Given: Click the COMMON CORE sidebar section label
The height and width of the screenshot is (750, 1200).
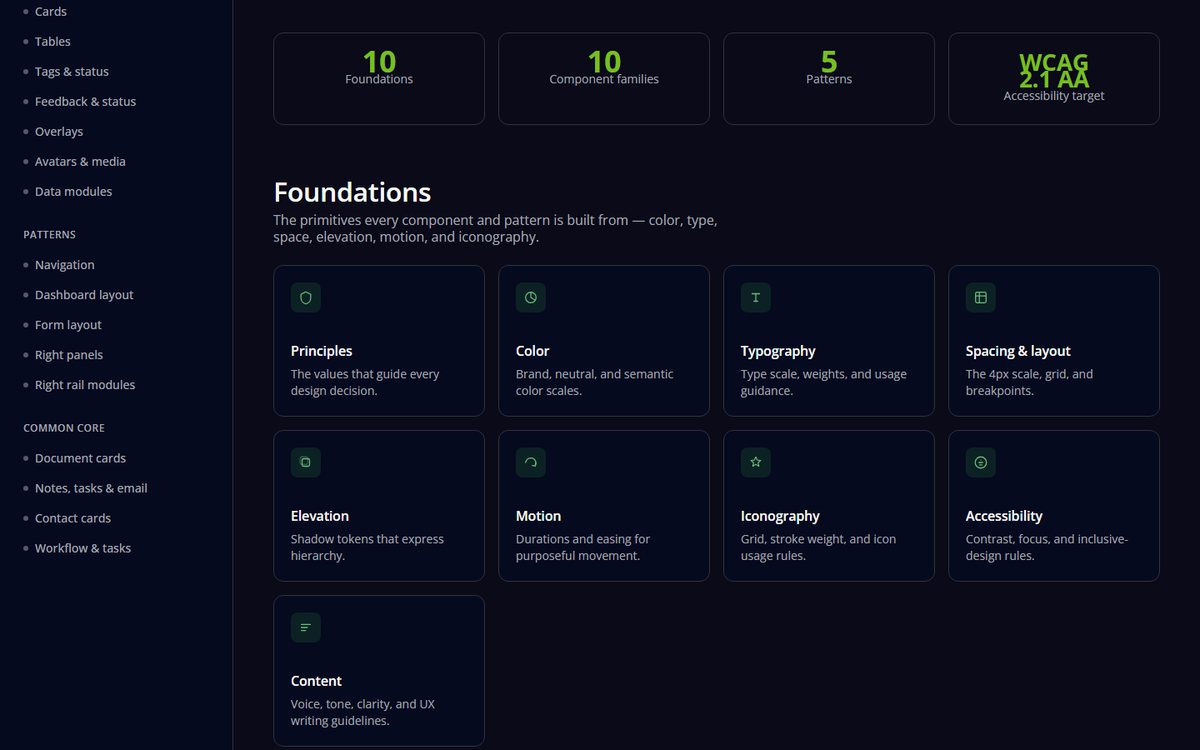Looking at the screenshot, I should click(x=64, y=428).
